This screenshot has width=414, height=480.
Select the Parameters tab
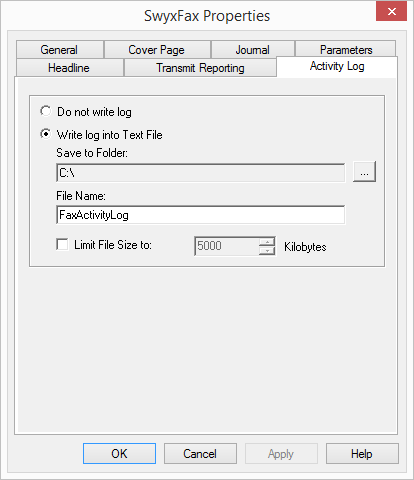[346, 50]
